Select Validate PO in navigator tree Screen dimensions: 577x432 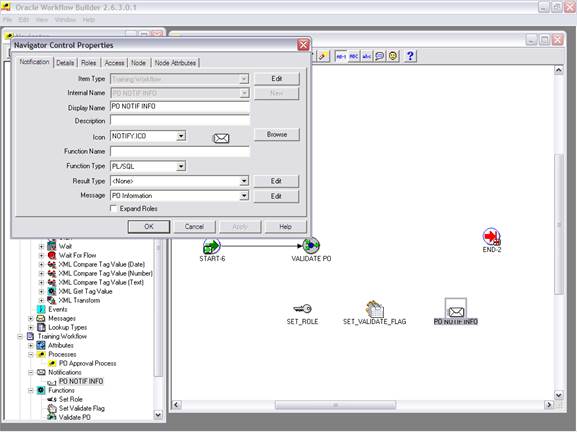(x=75, y=417)
